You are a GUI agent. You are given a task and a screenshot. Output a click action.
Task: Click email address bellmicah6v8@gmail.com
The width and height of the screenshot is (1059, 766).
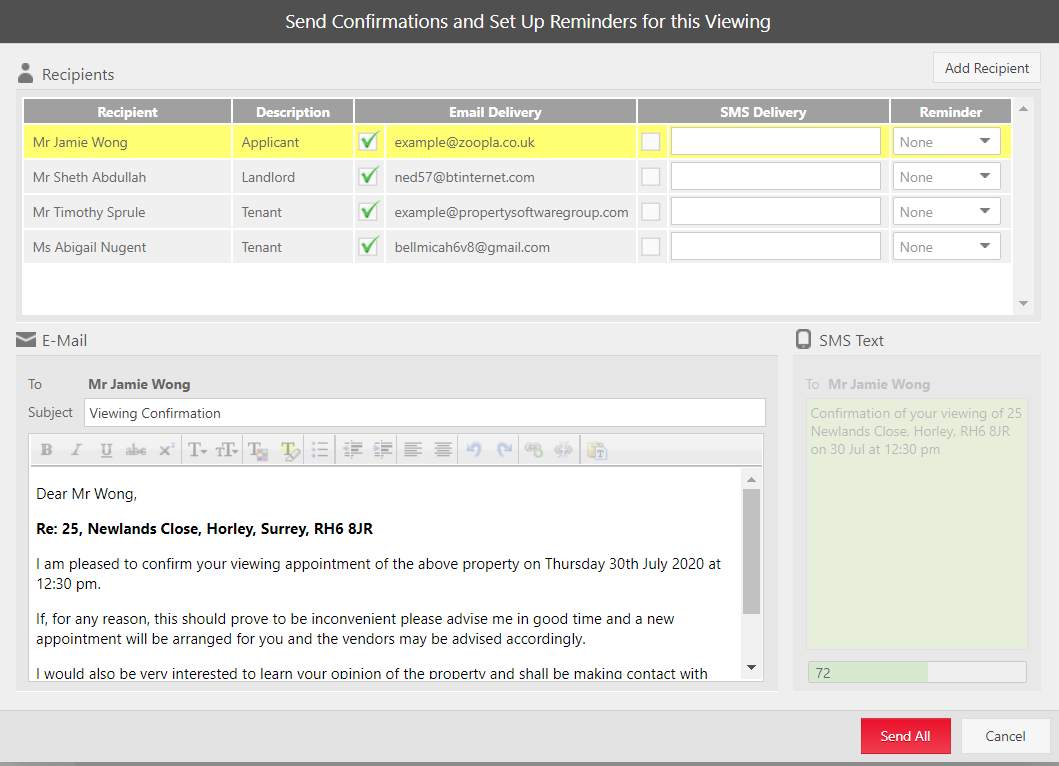coord(472,248)
